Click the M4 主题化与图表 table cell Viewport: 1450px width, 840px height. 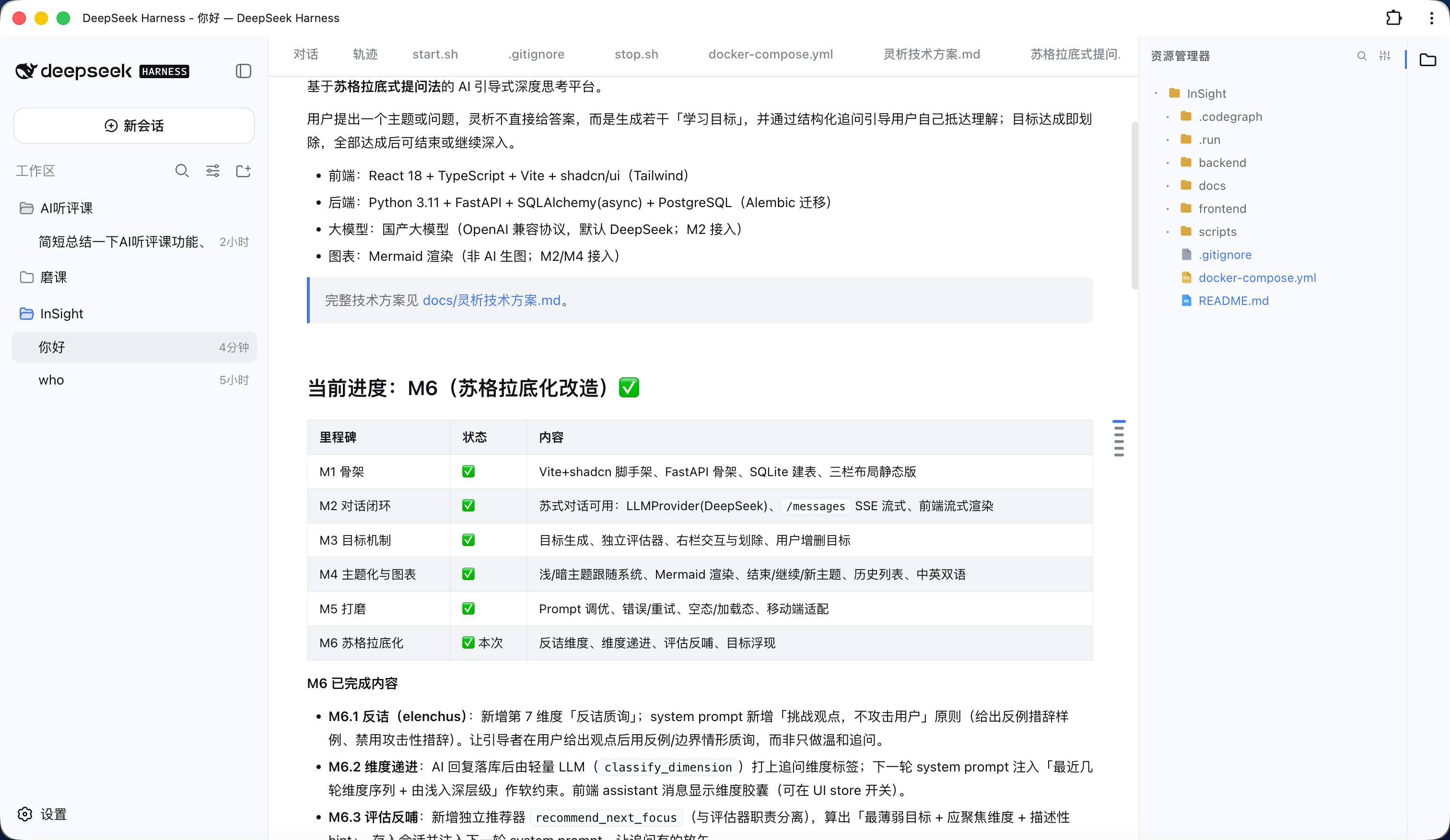point(378,574)
